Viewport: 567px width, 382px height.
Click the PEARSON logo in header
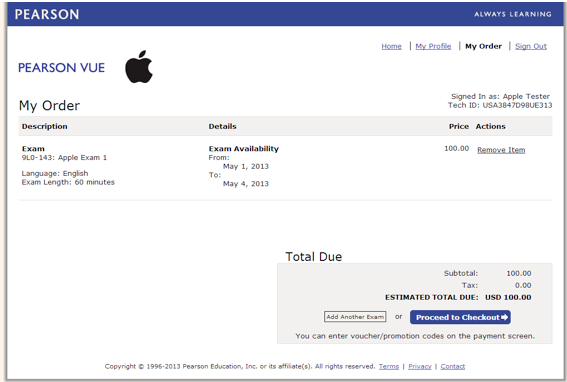click(47, 14)
